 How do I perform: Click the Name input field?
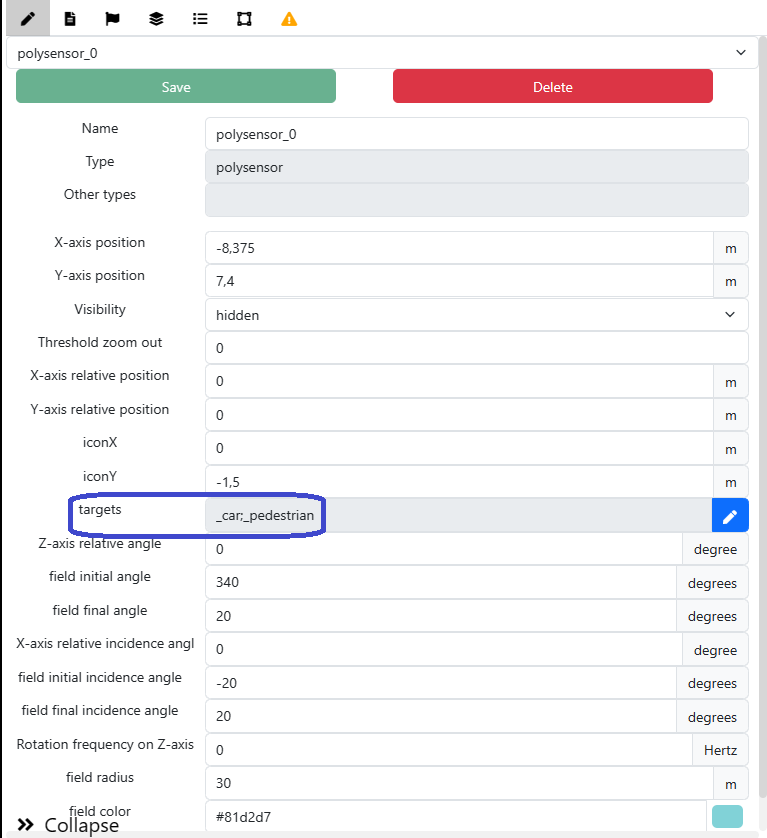coord(477,134)
